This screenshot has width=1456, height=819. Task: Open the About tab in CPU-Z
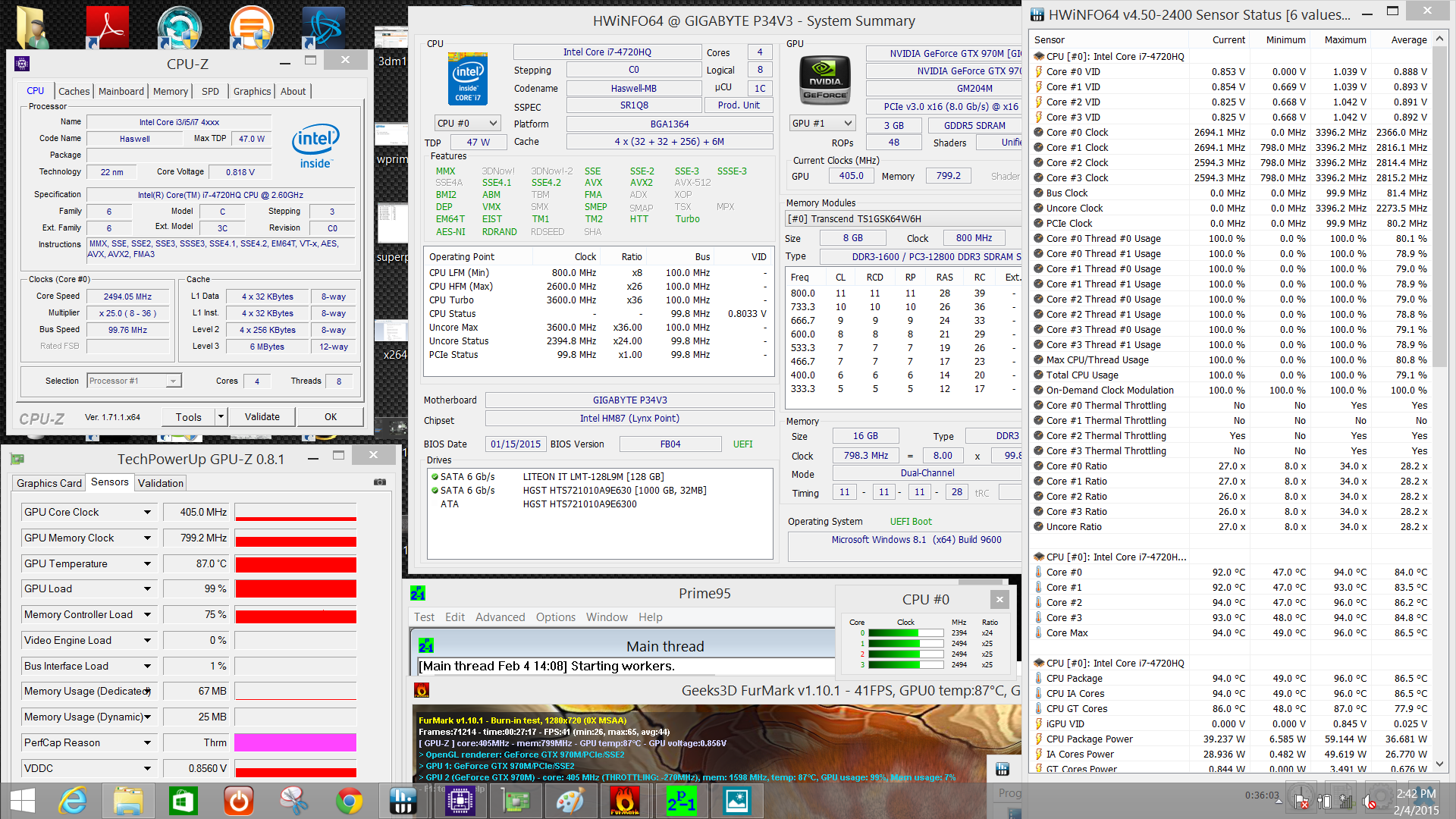click(x=293, y=91)
